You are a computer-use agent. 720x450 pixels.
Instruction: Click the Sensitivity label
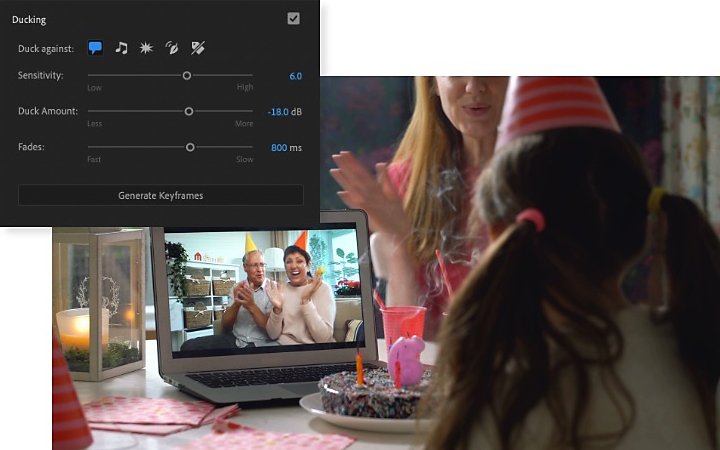click(x=40, y=75)
